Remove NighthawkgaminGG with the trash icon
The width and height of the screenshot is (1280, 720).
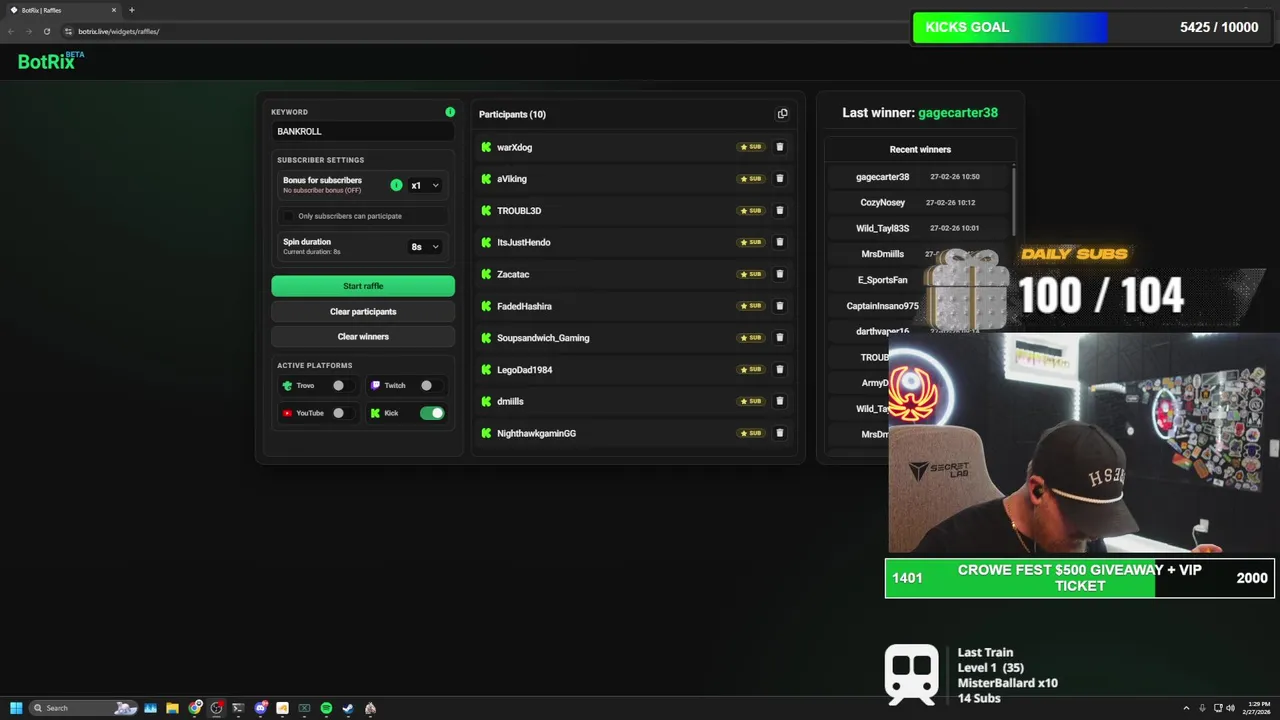(x=780, y=433)
